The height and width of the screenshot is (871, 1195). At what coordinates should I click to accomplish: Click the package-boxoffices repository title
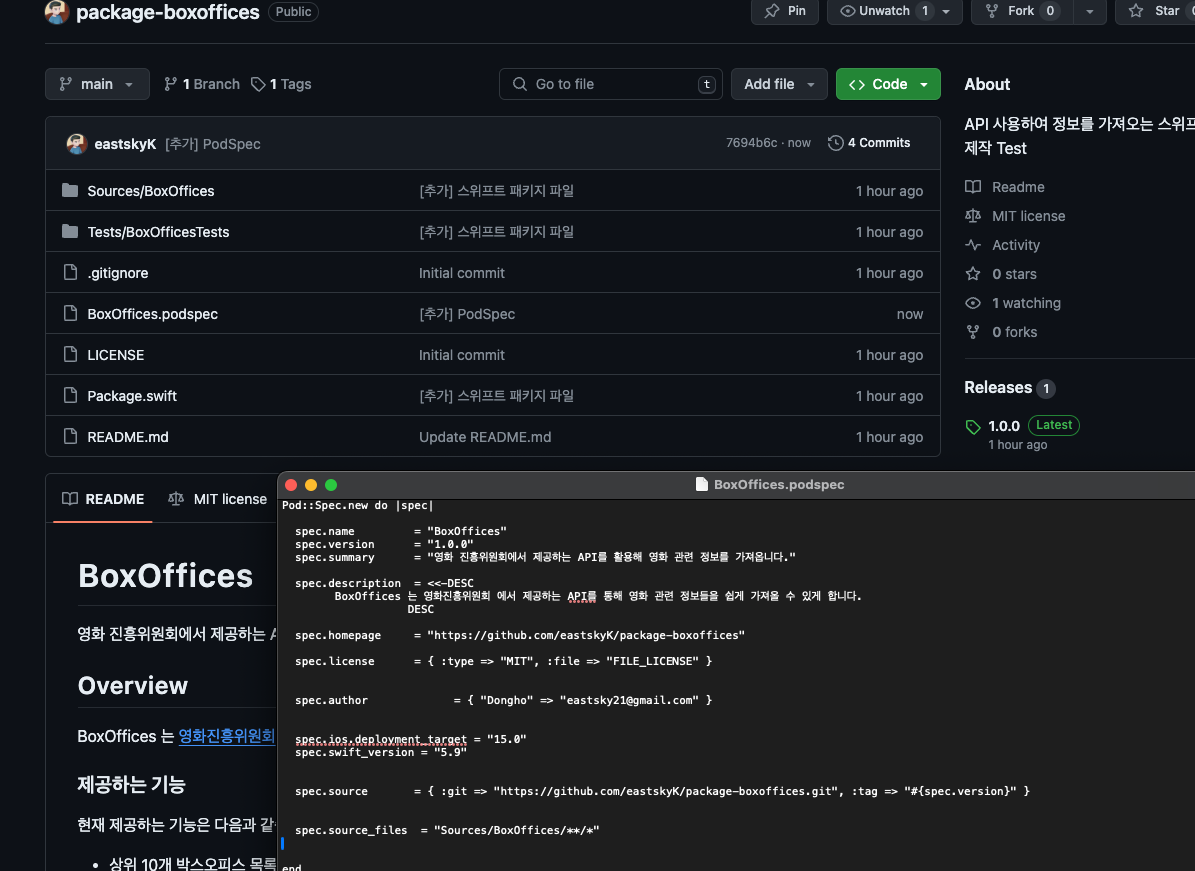pos(168,12)
